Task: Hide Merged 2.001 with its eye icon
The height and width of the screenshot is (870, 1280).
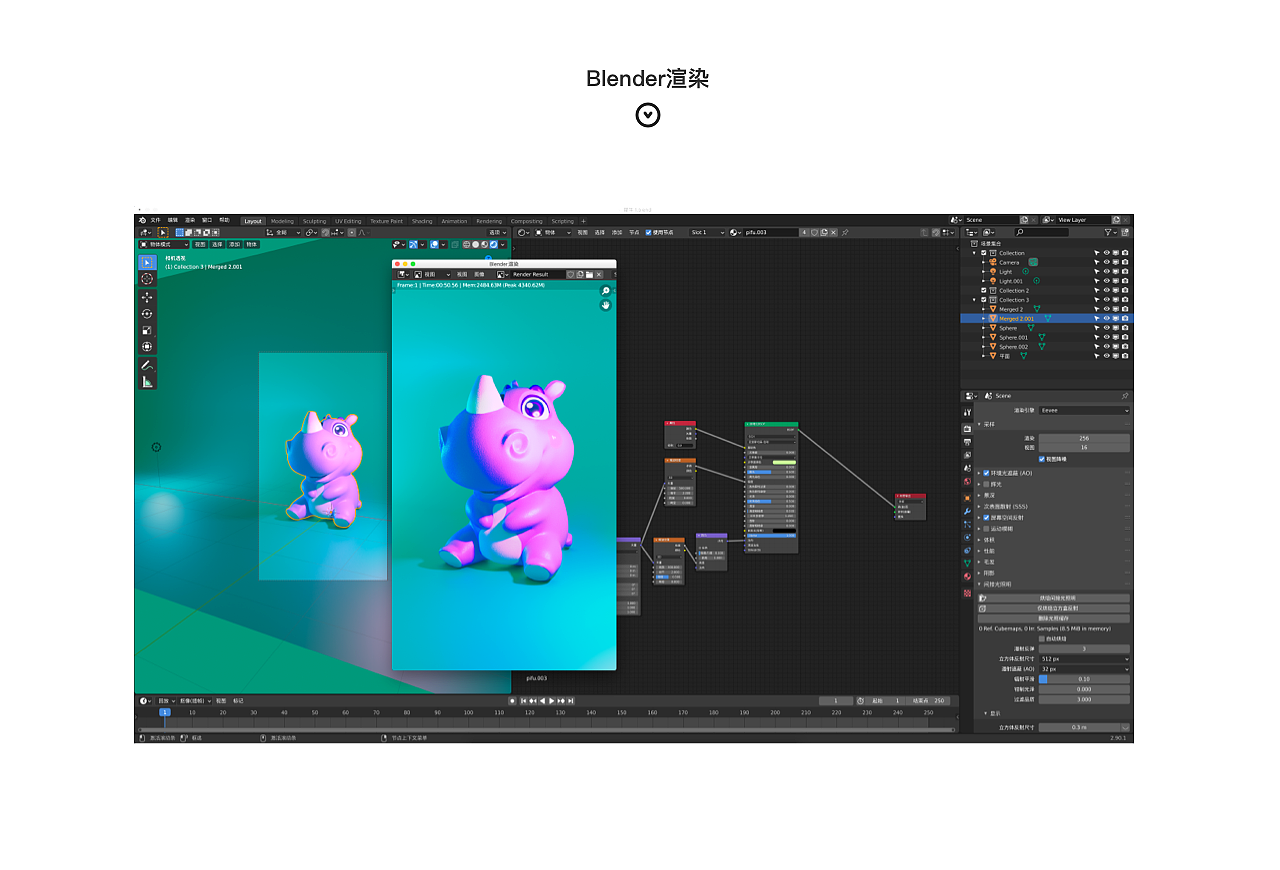Action: tap(1107, 319)
